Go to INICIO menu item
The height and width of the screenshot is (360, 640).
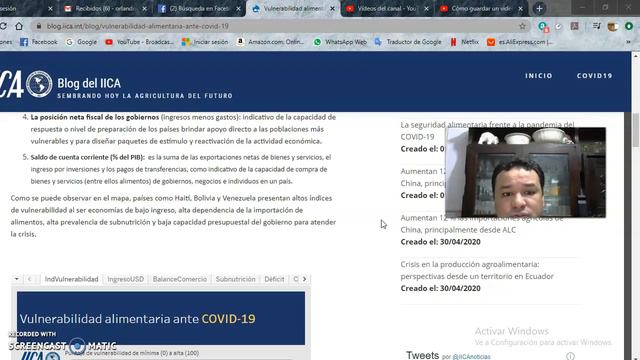tap(539, 76)
